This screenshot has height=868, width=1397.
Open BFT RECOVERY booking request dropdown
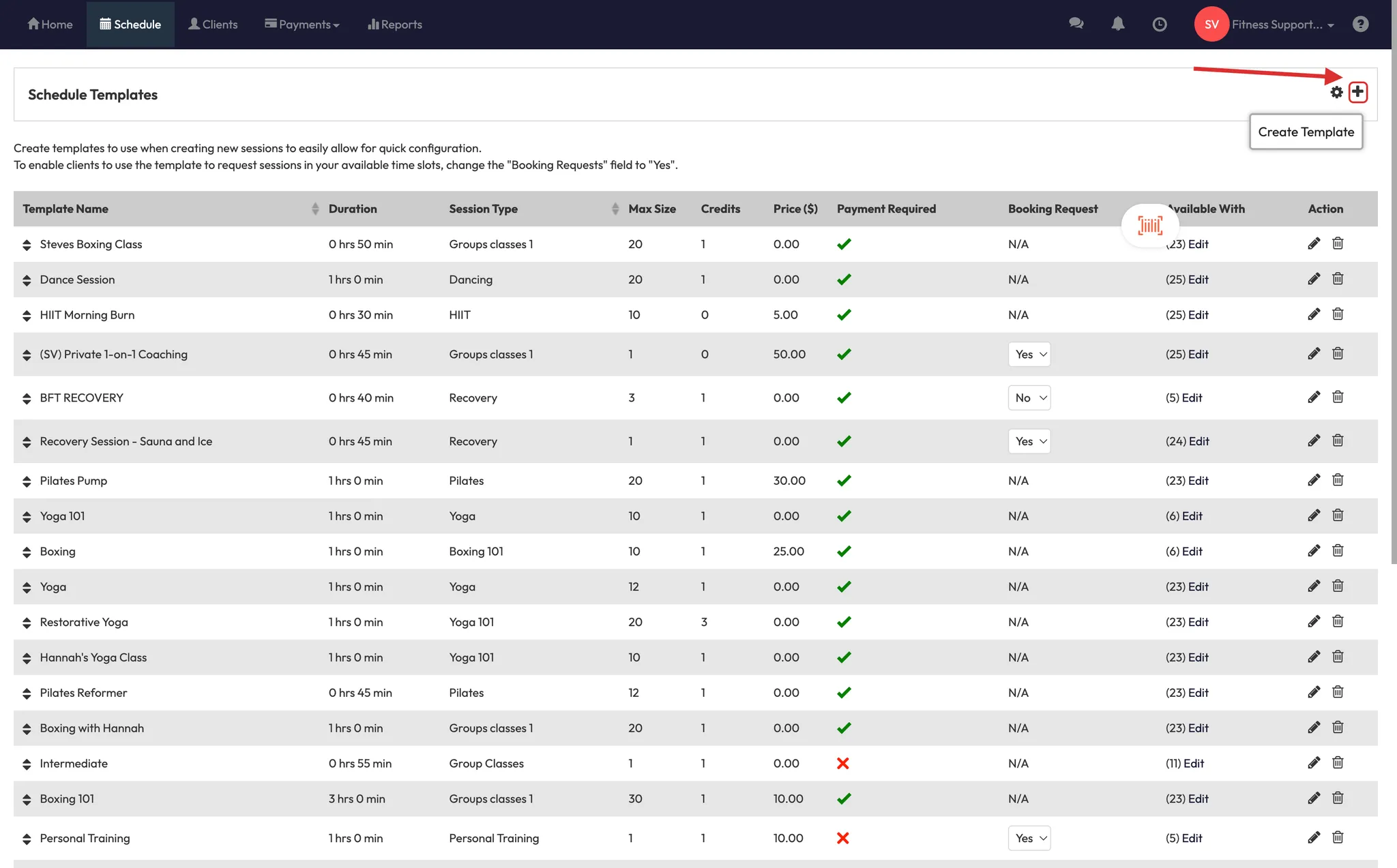tap(1029, 398)
